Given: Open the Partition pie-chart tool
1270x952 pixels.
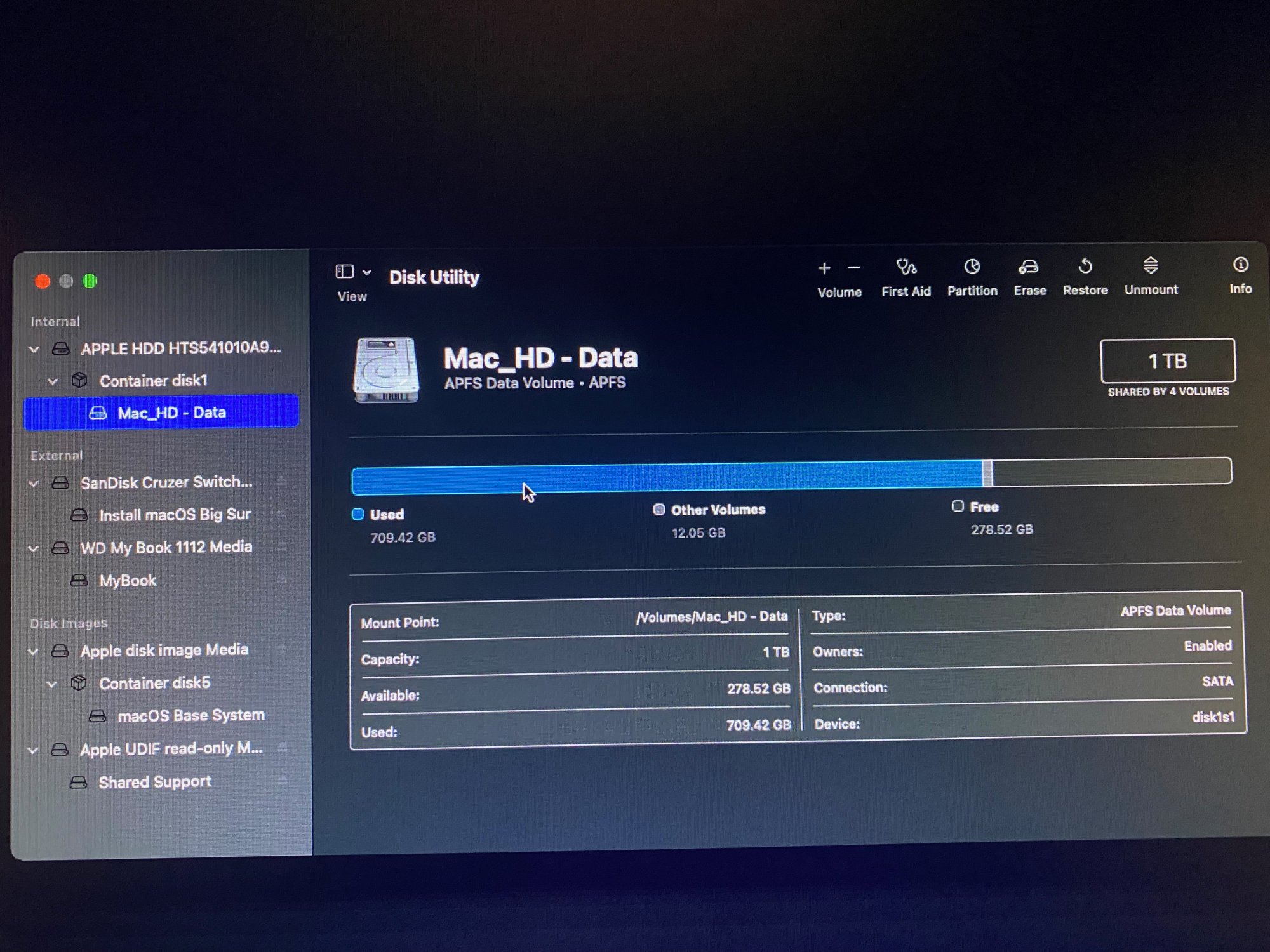Looking at the screenshot, I should 972,267.
